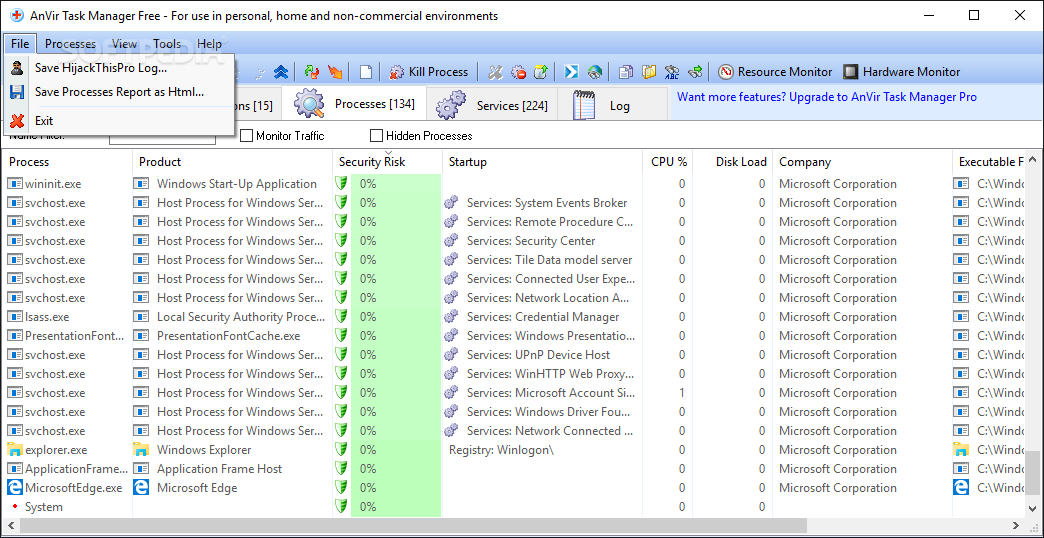
Task: Choose Exit from the File menu
Action: click(x=119, y=121)
